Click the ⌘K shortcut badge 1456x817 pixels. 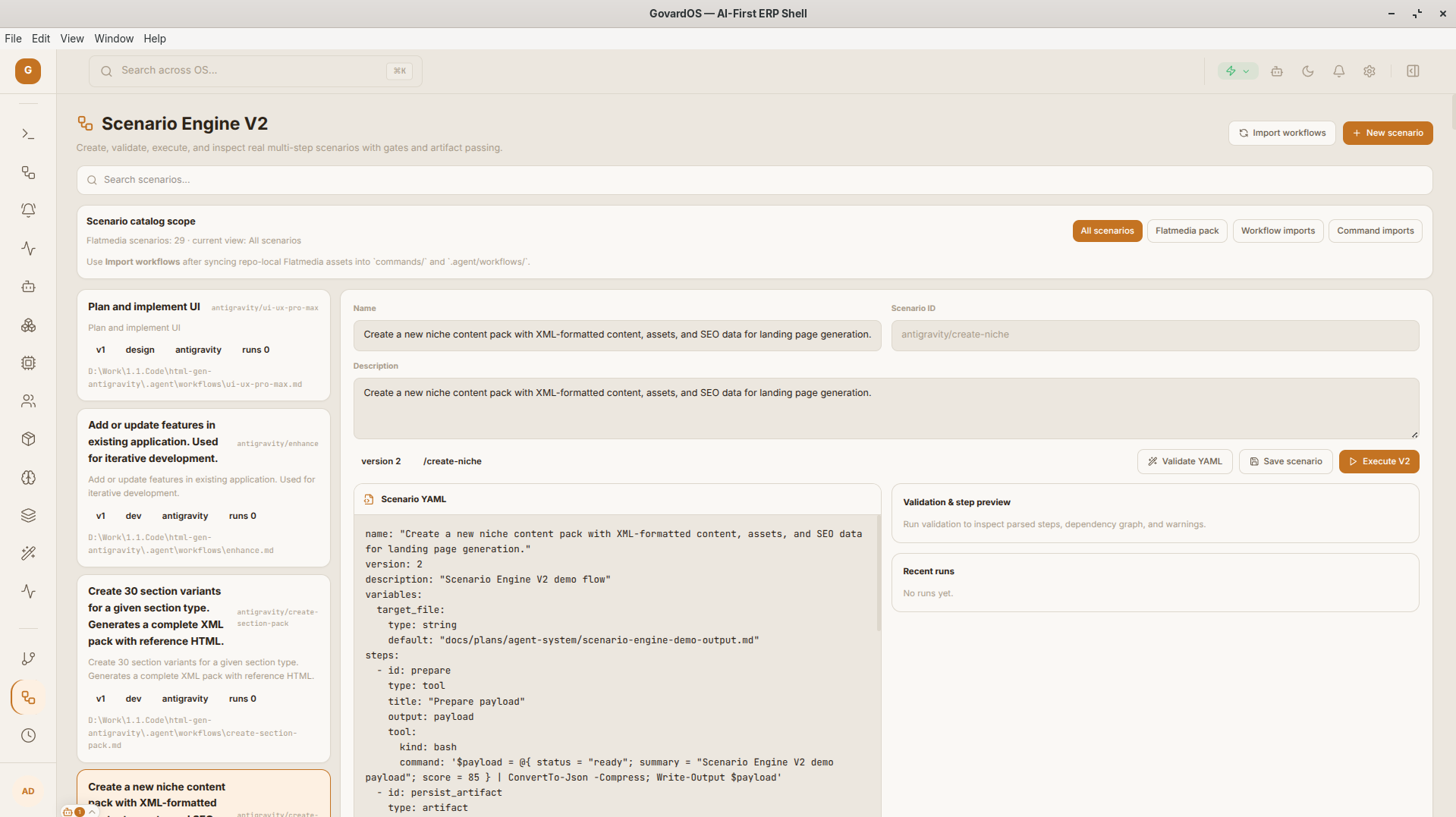click(399, 71)
